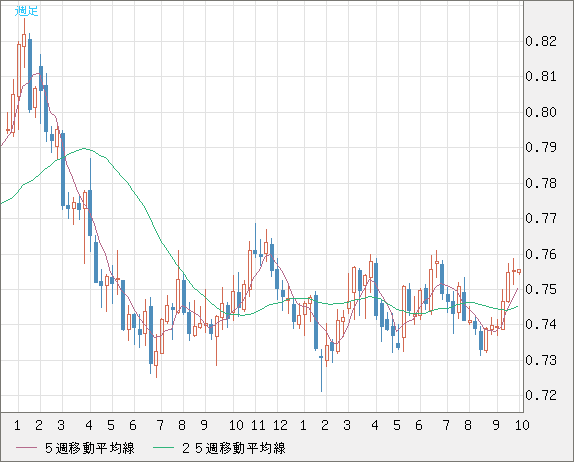Image resolution: width=574 pixels, height=462 pixels.
Task: Click the 0.74 price axis label
Action: coord(541,324)
